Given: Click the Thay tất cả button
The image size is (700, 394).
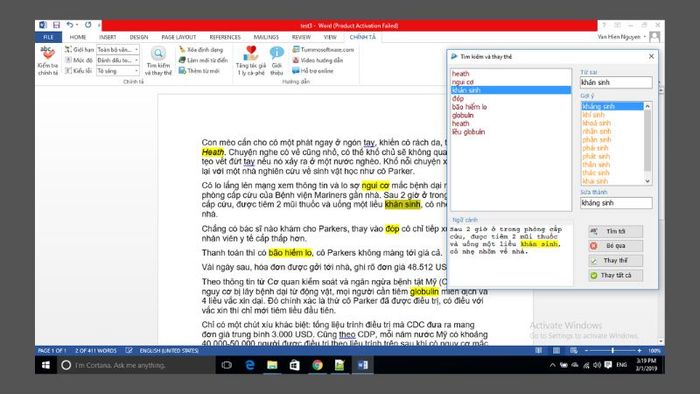Looking at the screenshot, I should 615,275.
